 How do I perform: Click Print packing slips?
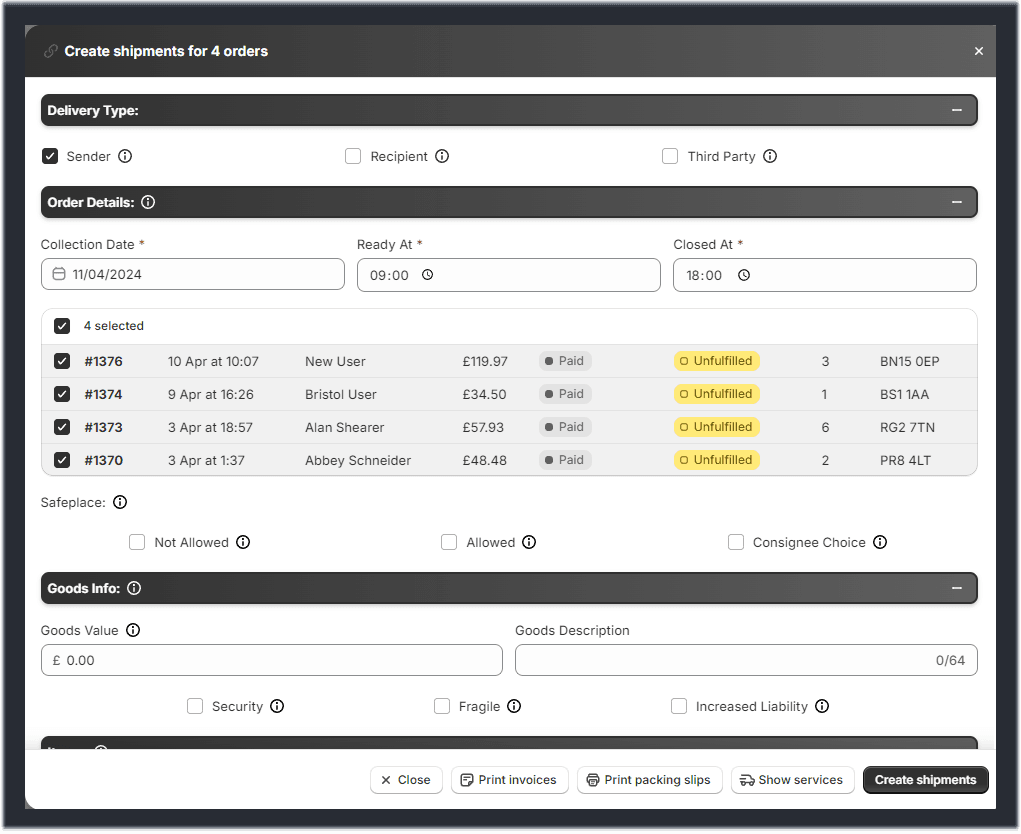649,779
